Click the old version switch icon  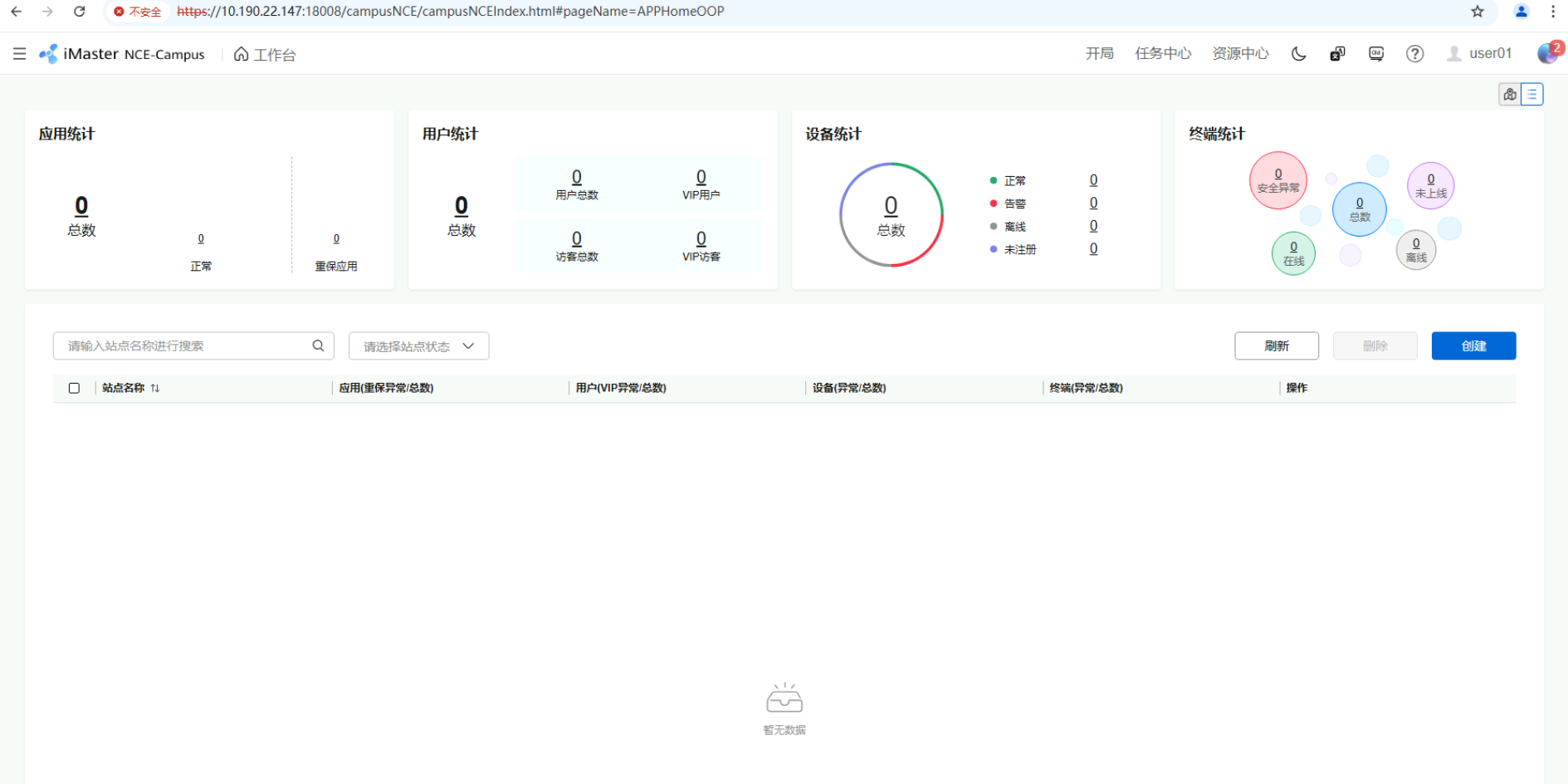click(1376, 54)
